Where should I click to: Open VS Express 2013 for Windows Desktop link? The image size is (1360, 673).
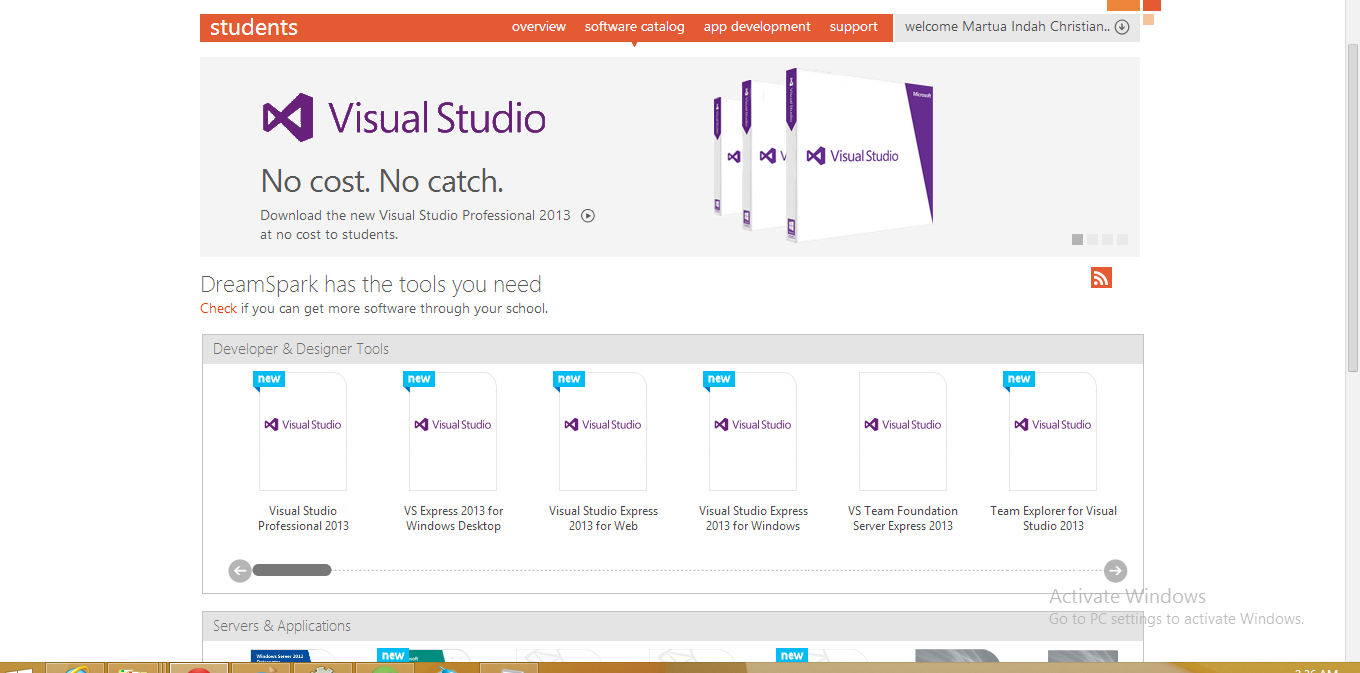click(x=453, y=518)
